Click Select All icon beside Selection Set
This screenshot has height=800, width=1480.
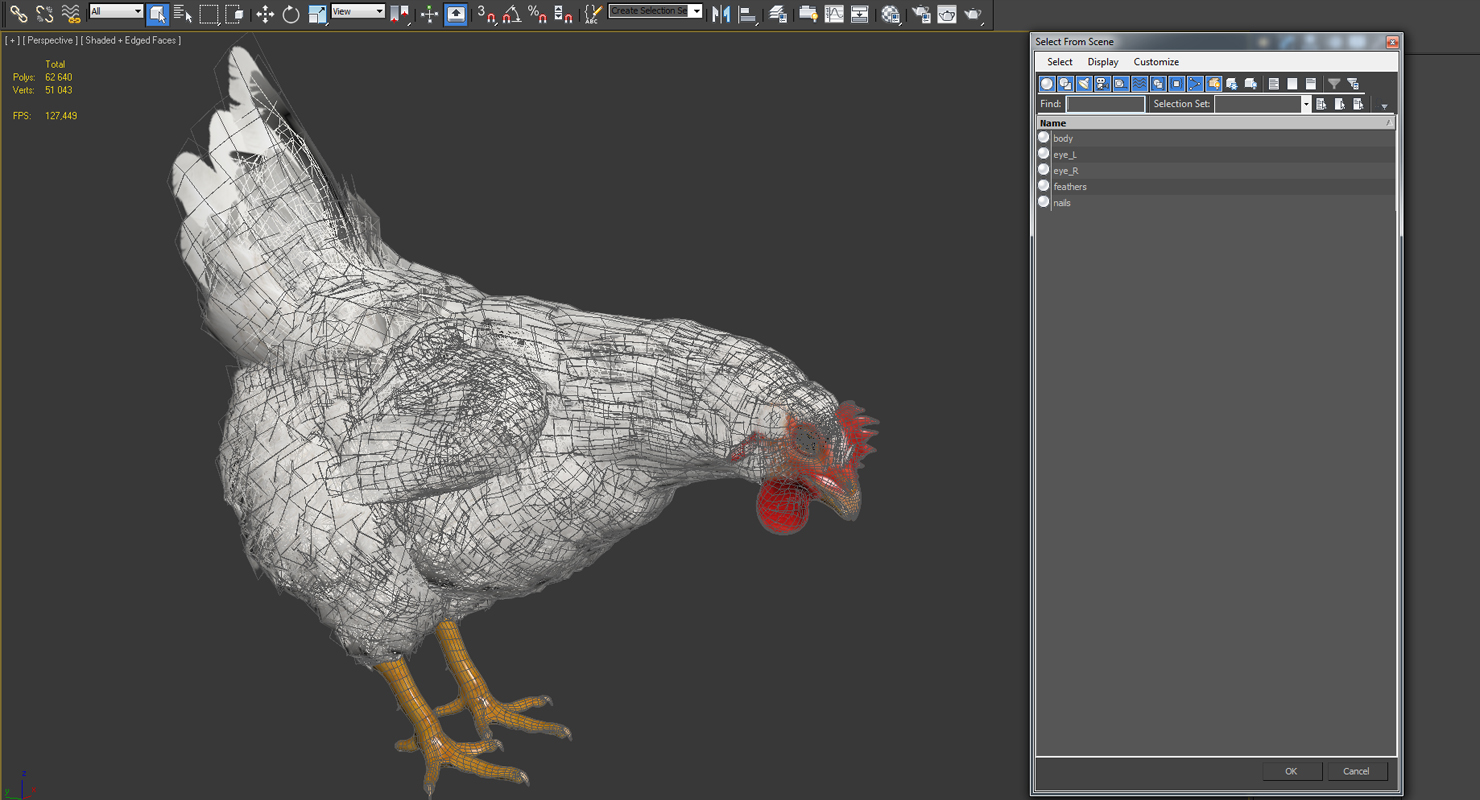[1321, 104]
